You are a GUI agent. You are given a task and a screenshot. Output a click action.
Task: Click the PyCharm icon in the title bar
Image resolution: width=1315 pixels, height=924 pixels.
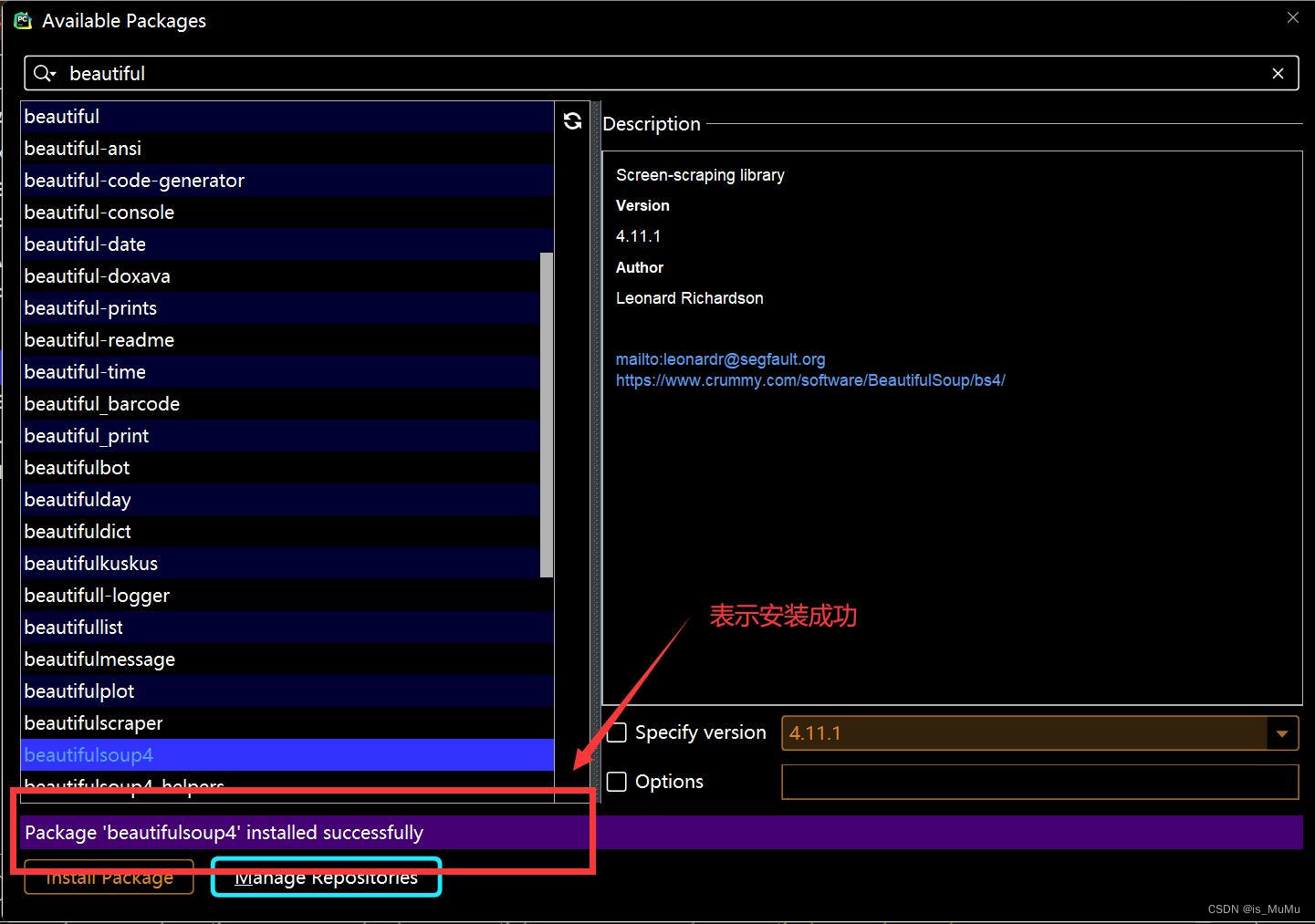(x=23, y=20)
